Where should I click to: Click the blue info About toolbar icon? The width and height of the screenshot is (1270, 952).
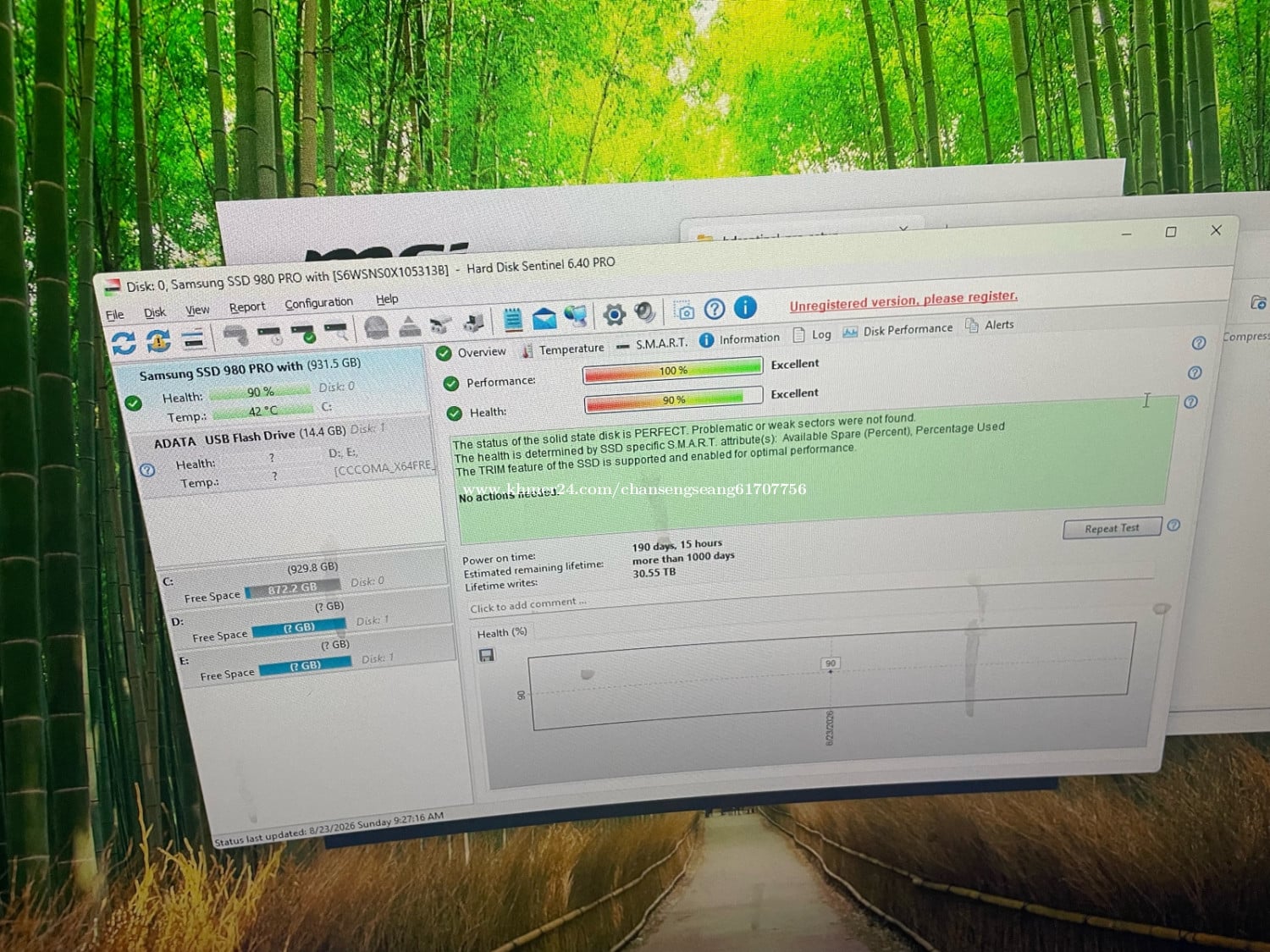pos(745,307)
